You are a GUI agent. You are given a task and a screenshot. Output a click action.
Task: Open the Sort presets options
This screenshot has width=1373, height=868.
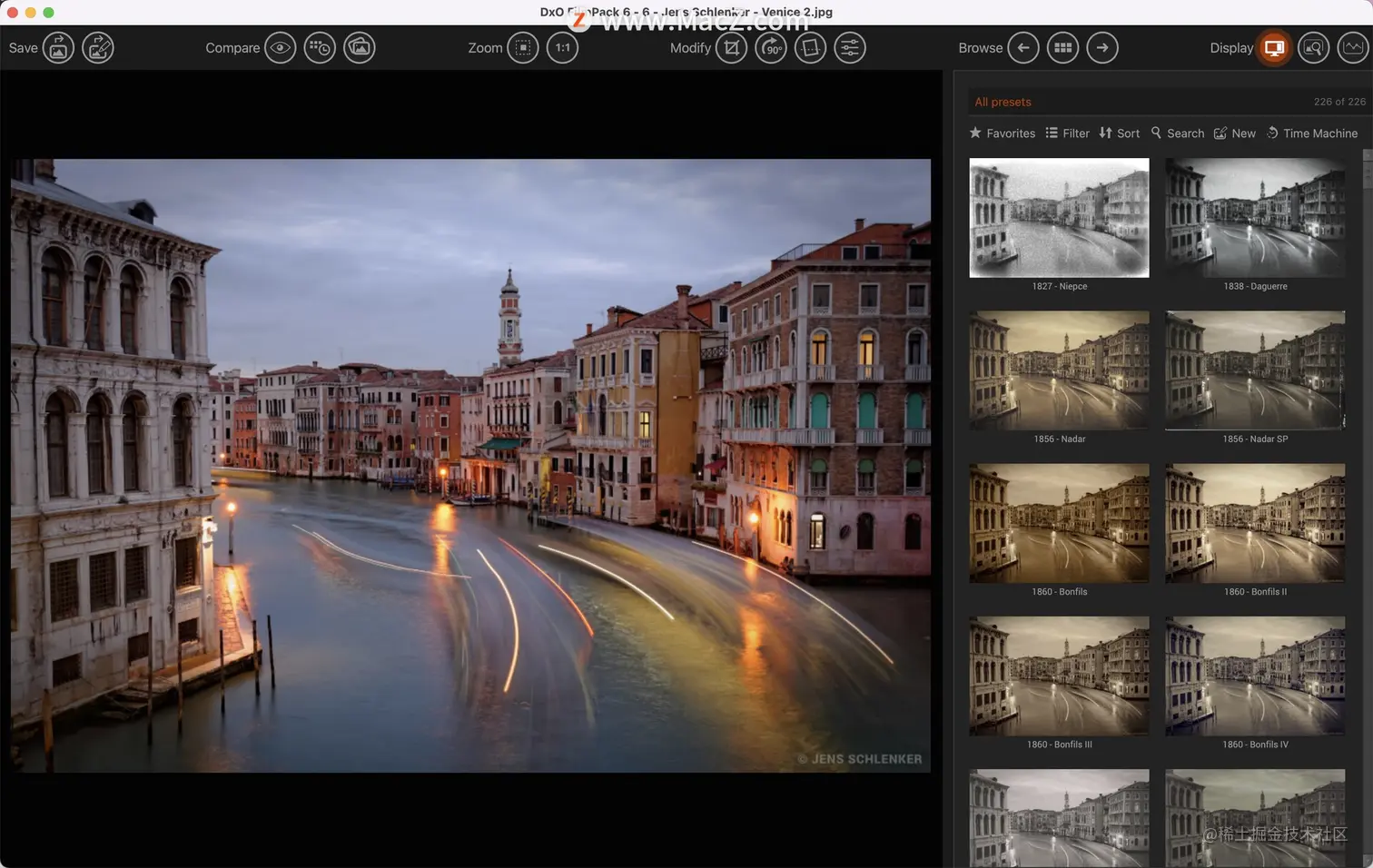(1119, 133)
